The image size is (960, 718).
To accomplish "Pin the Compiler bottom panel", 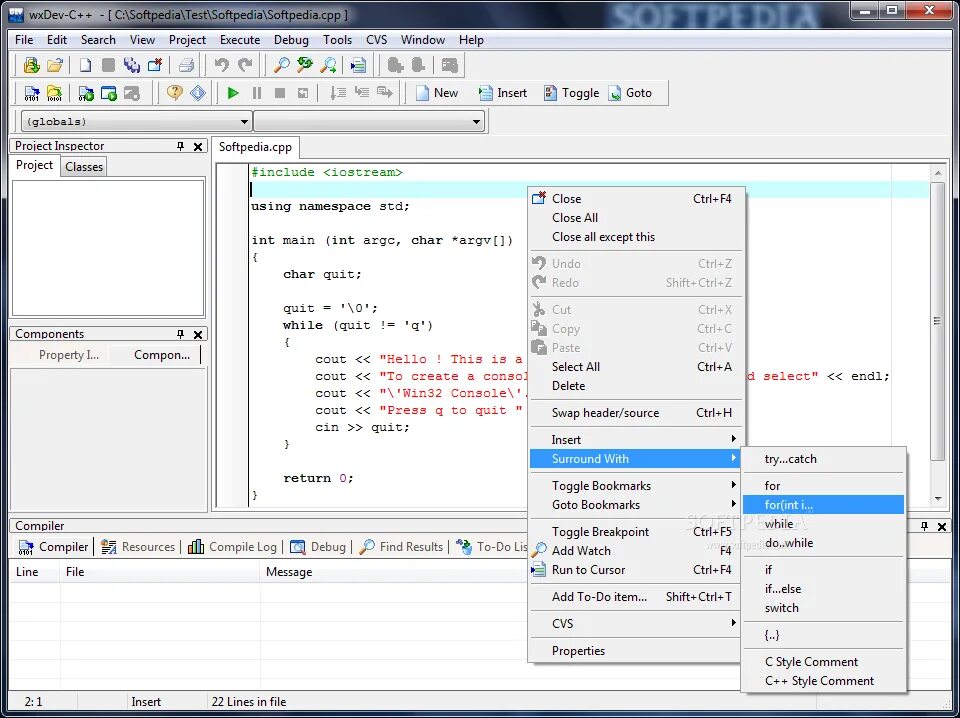I will [924, 526].
